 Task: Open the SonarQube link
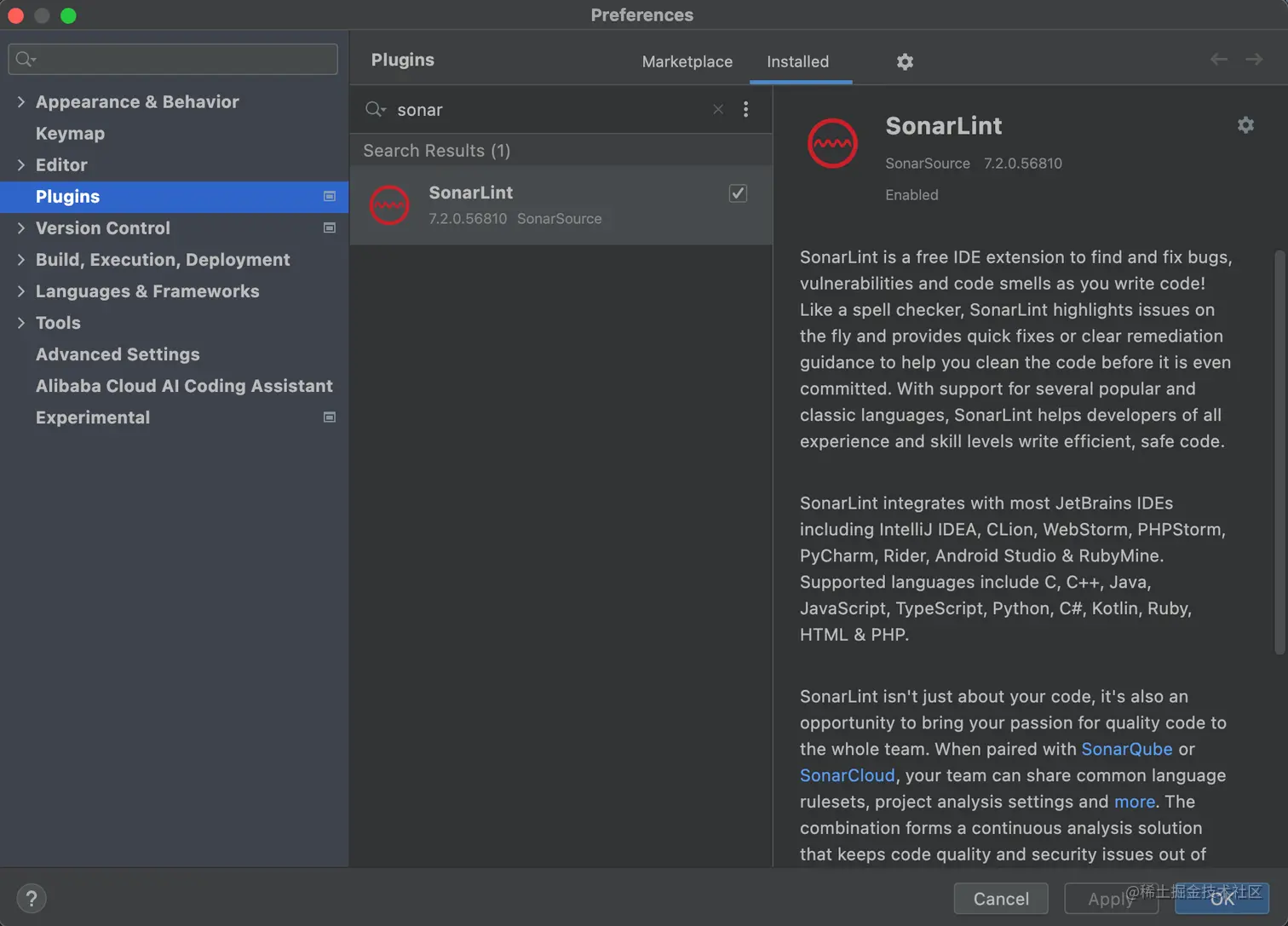pos(1126,749)
